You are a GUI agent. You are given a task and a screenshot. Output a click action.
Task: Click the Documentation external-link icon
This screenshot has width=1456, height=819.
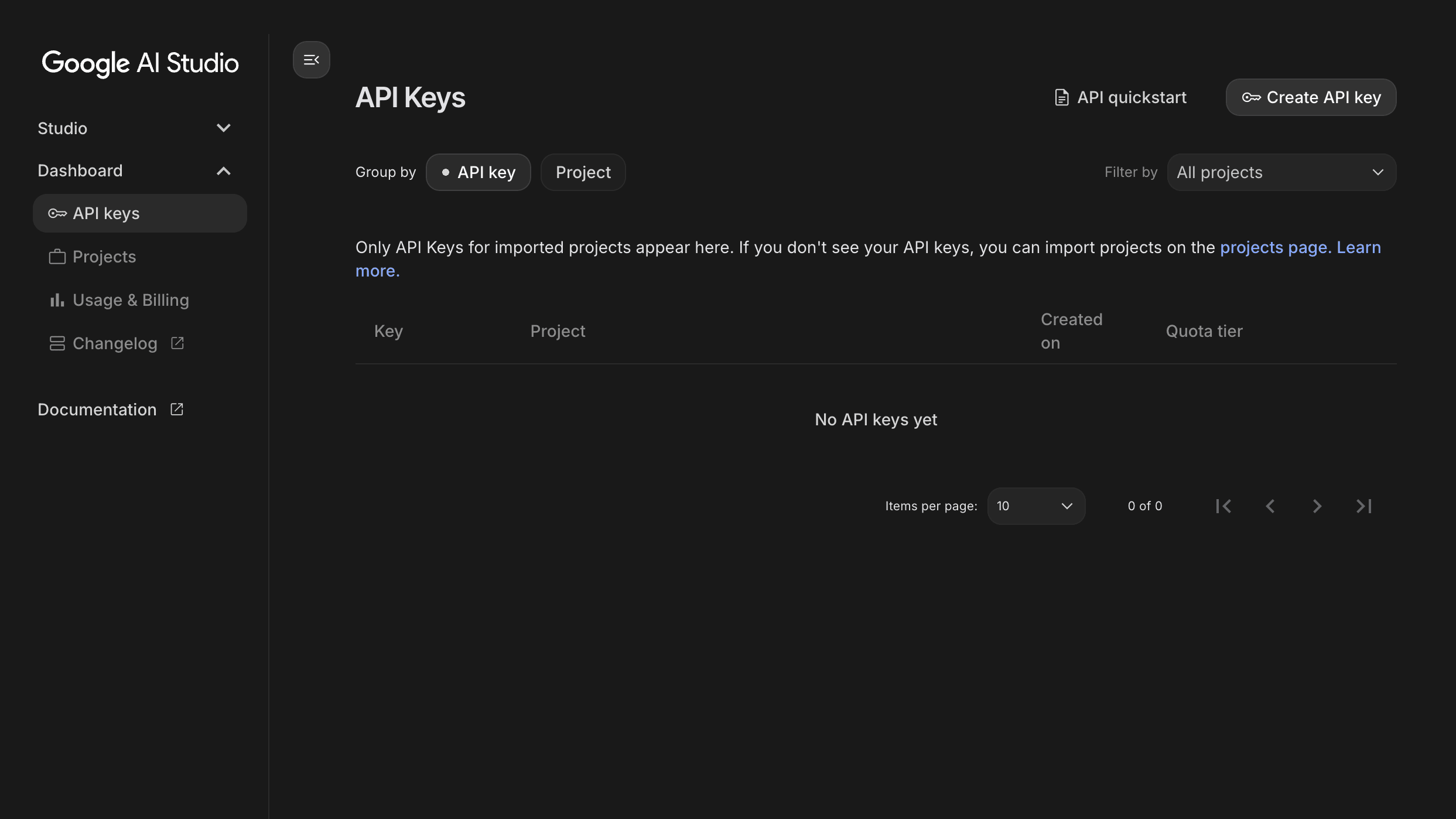pos(176,409)
